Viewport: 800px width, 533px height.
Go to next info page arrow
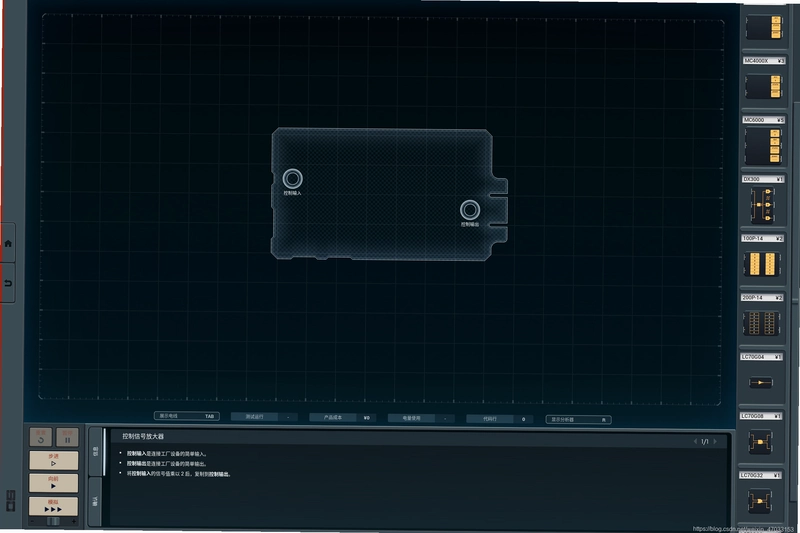(x=715, y=442)
